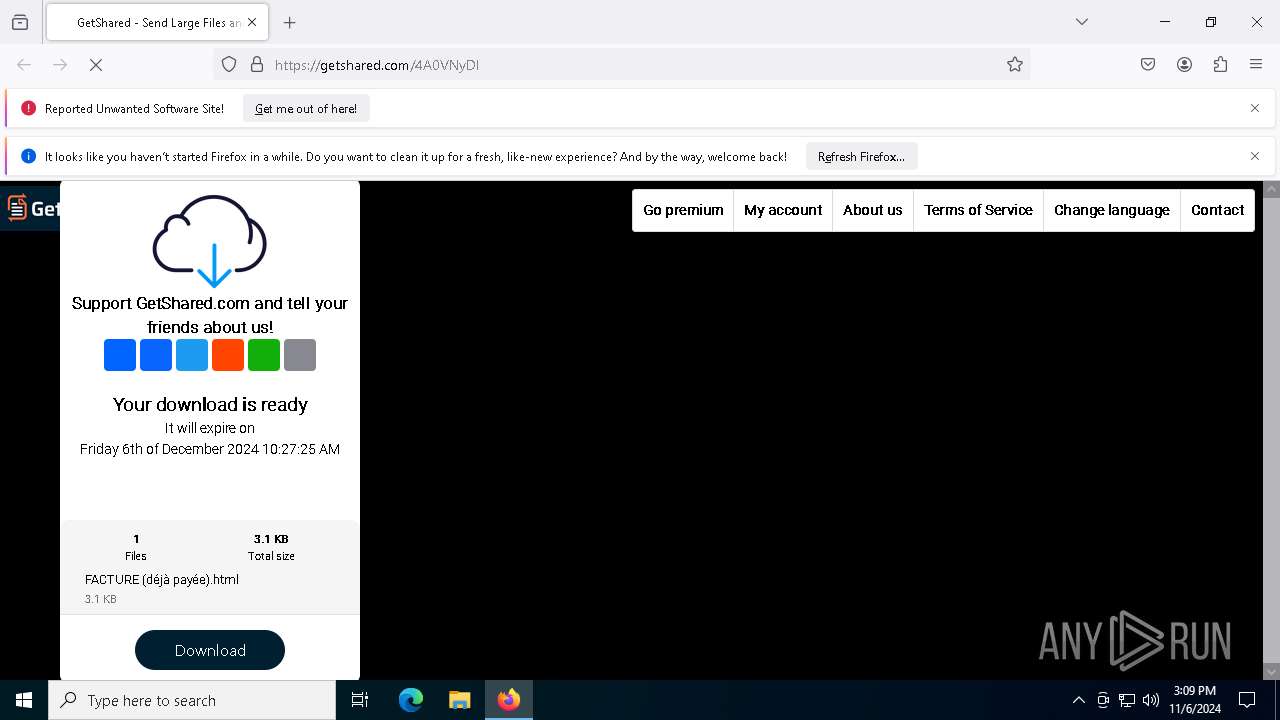
Task: Open the notification center
Action: [1247, 700]
